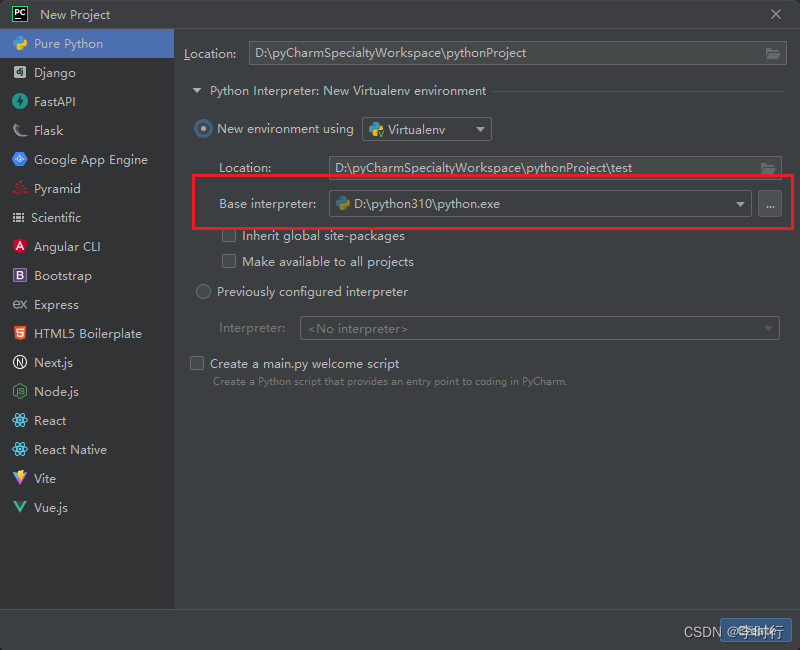Click D:\python310\python.exe interpreter text
This screenshot has width=800, height=650.
427,204
